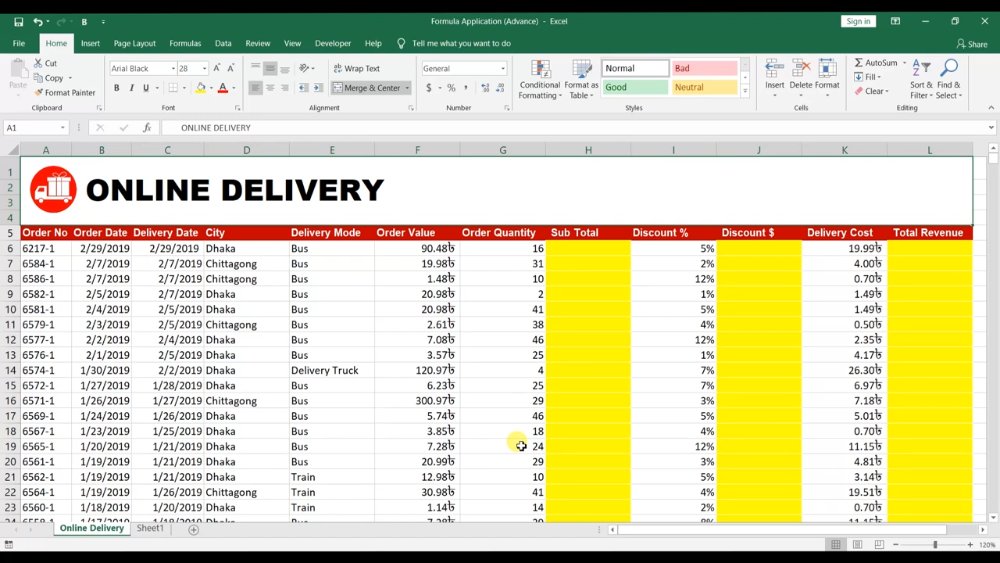
Task: Adjust the zoom slider handle
Action: (x=935, y=545)
